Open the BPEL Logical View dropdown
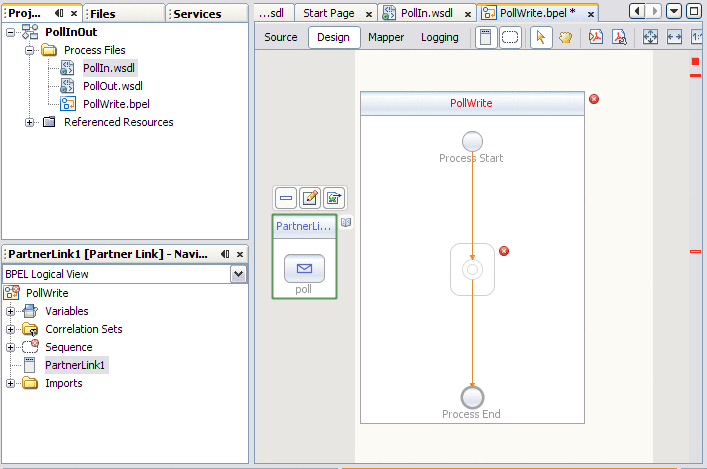707x469 pixels. (238, 274)
